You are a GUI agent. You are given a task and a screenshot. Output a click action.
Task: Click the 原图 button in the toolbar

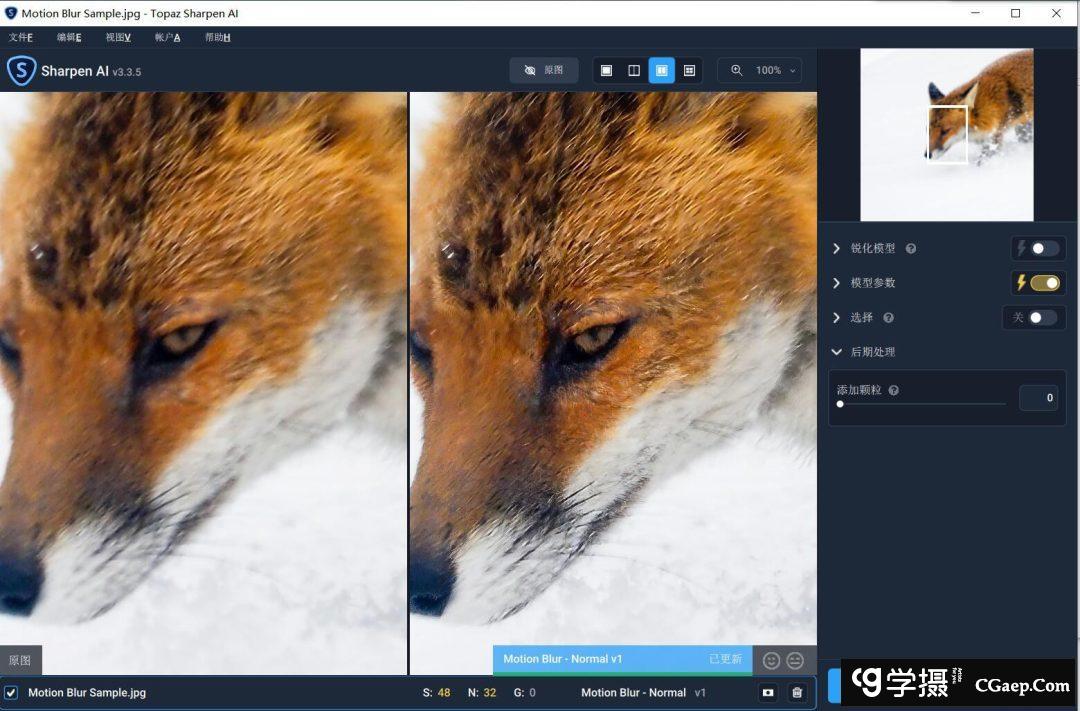(x=544, y=71)
